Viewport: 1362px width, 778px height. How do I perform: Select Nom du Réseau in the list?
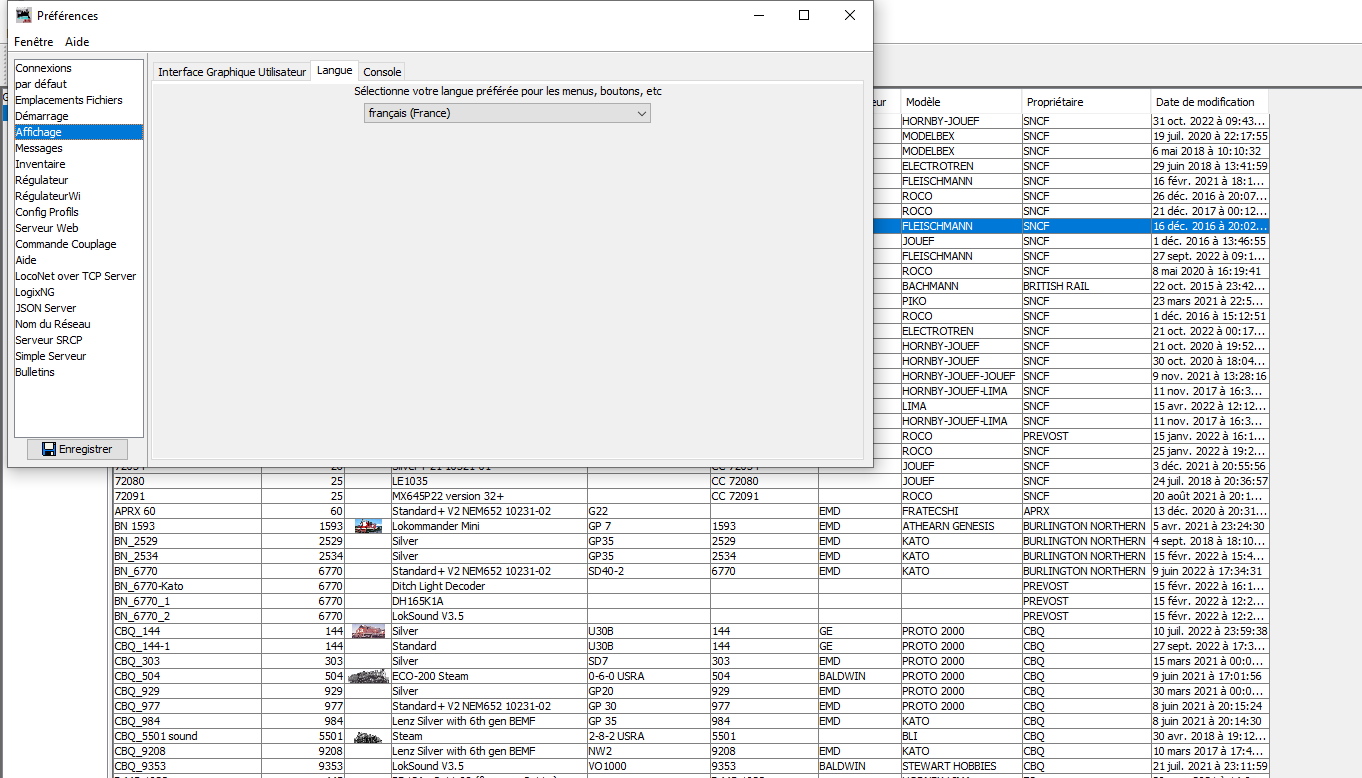click(78, 324)
